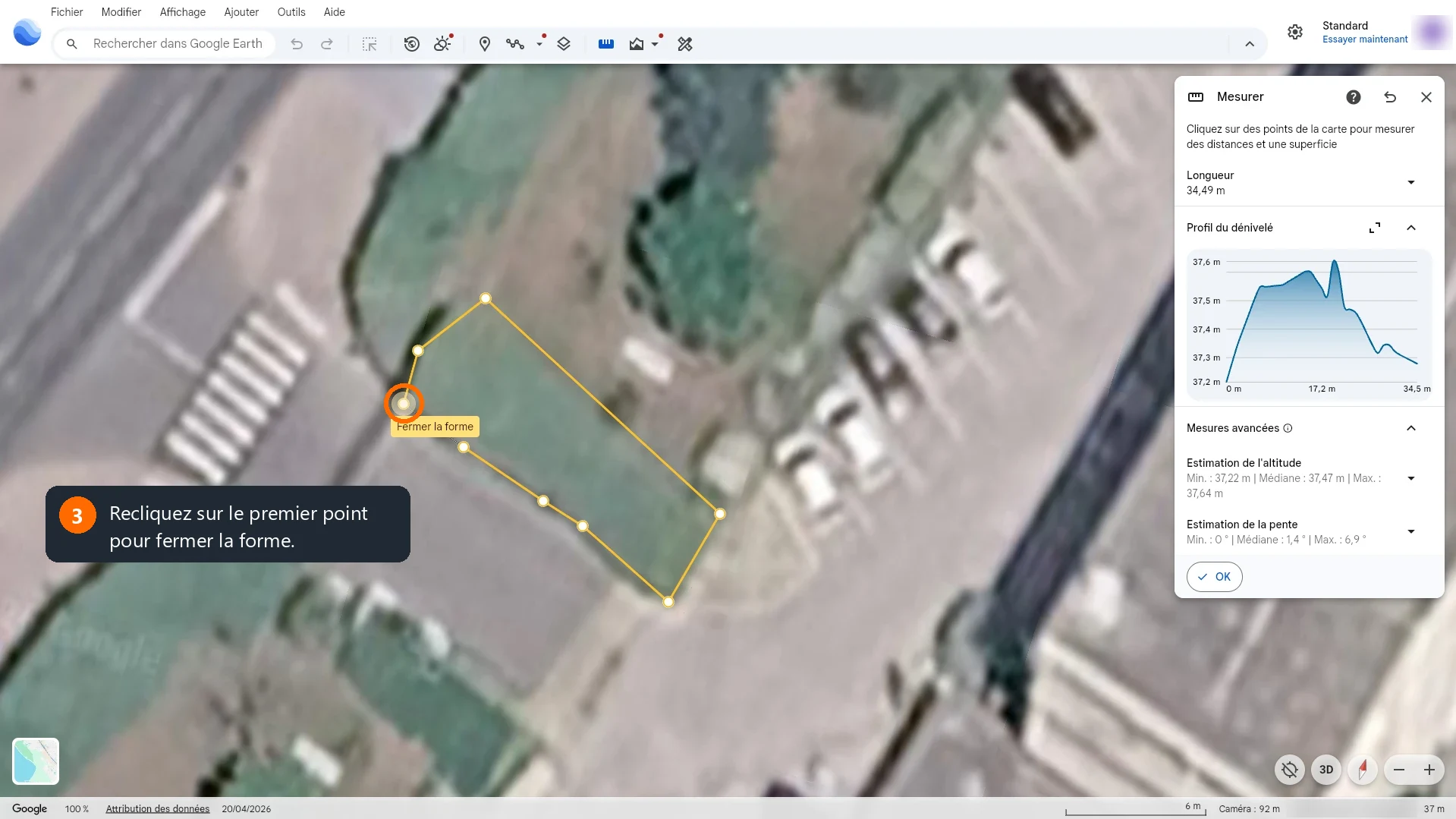Click the minimap thumbnail

coord(36,761)
